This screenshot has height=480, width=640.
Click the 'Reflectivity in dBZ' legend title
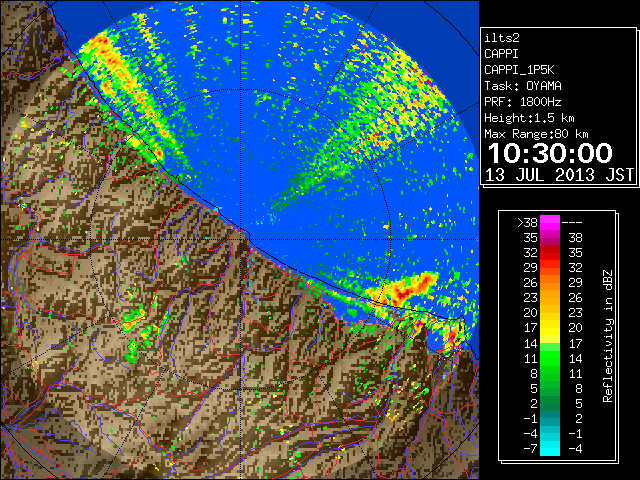pyautogui.click(x=608, y=336)
